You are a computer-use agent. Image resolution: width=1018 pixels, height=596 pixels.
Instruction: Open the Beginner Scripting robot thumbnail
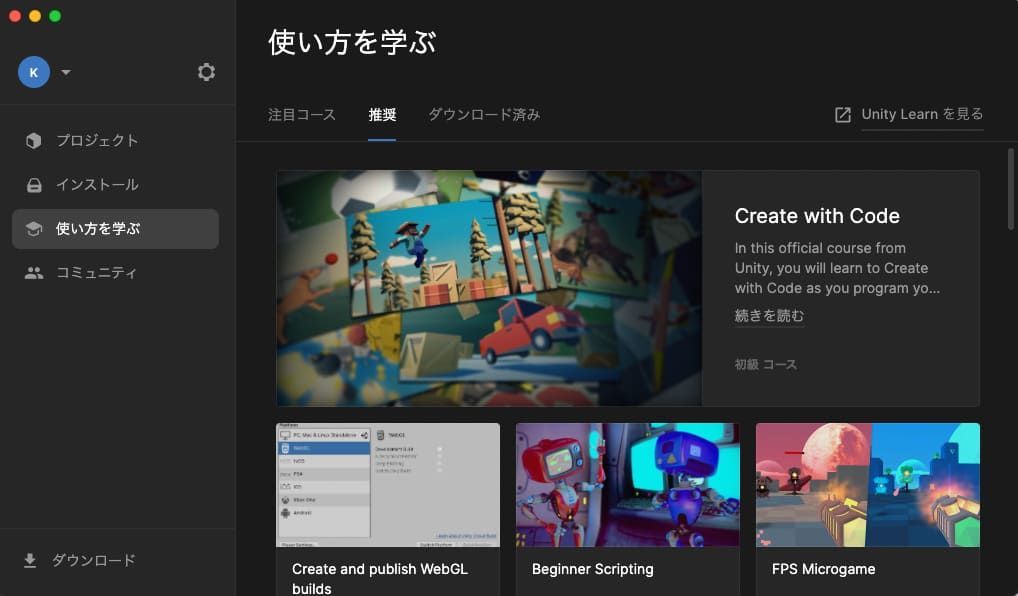click(628, 485)
